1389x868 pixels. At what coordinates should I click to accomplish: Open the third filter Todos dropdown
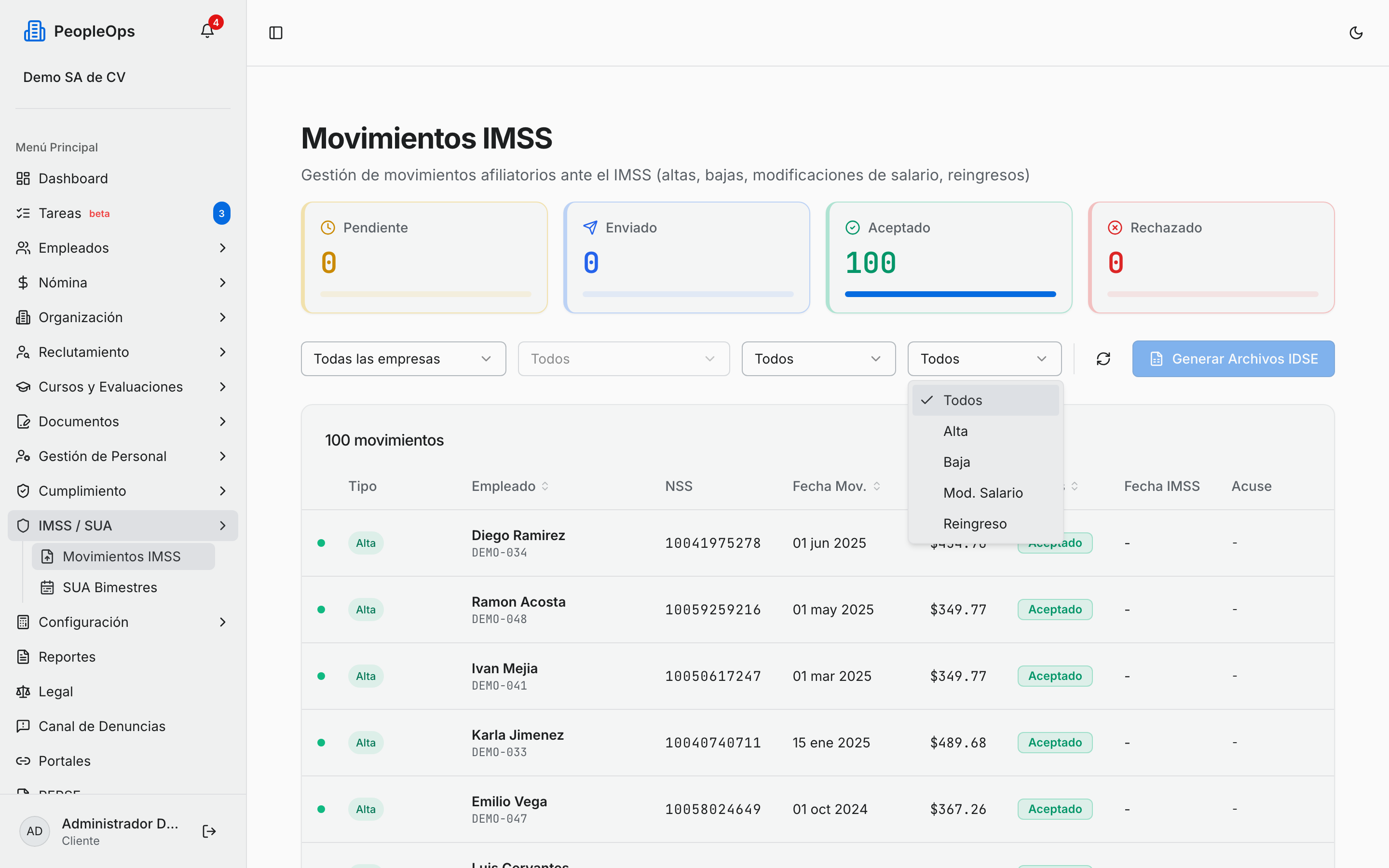click(818, 359)
